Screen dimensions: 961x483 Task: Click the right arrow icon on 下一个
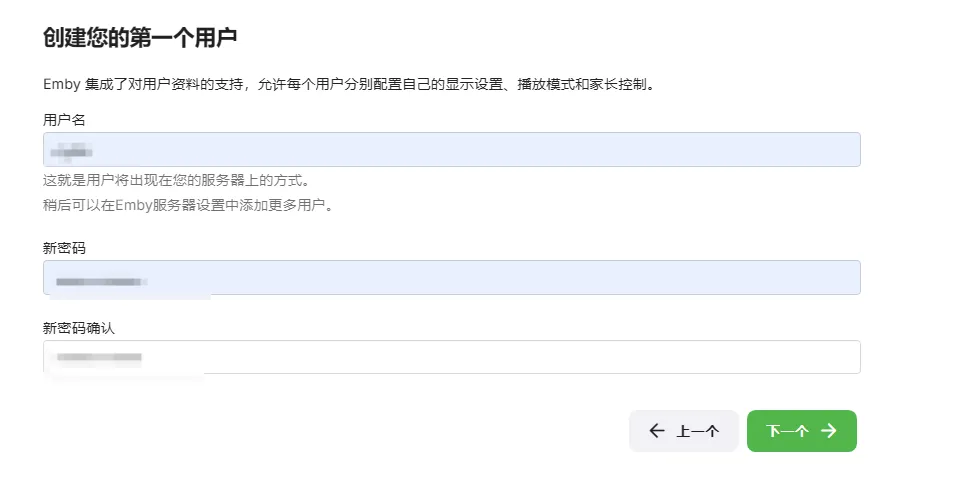(828, 431)
